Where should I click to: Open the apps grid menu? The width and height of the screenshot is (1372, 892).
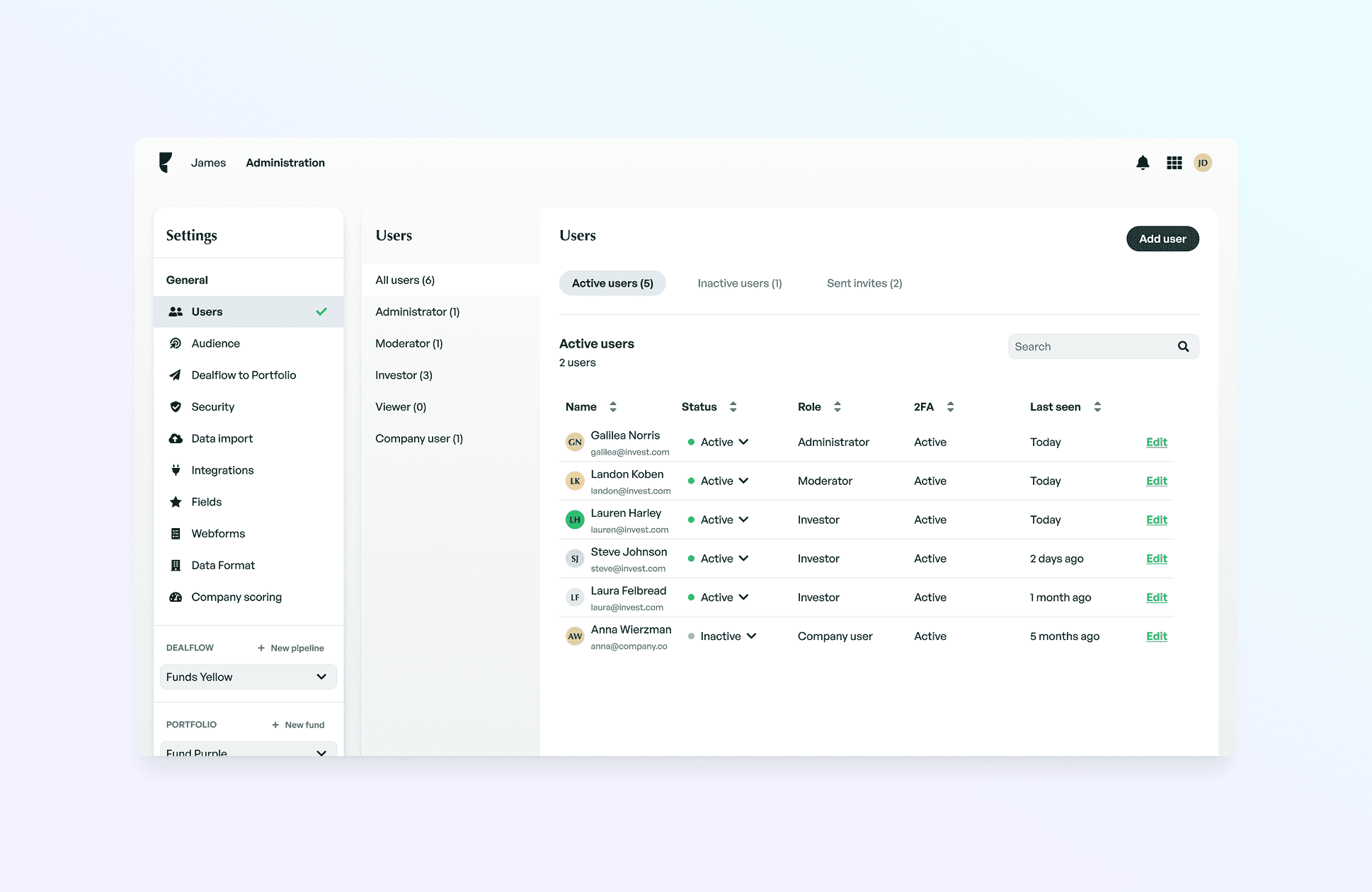pyautogui.click(x=1174, y=163)
